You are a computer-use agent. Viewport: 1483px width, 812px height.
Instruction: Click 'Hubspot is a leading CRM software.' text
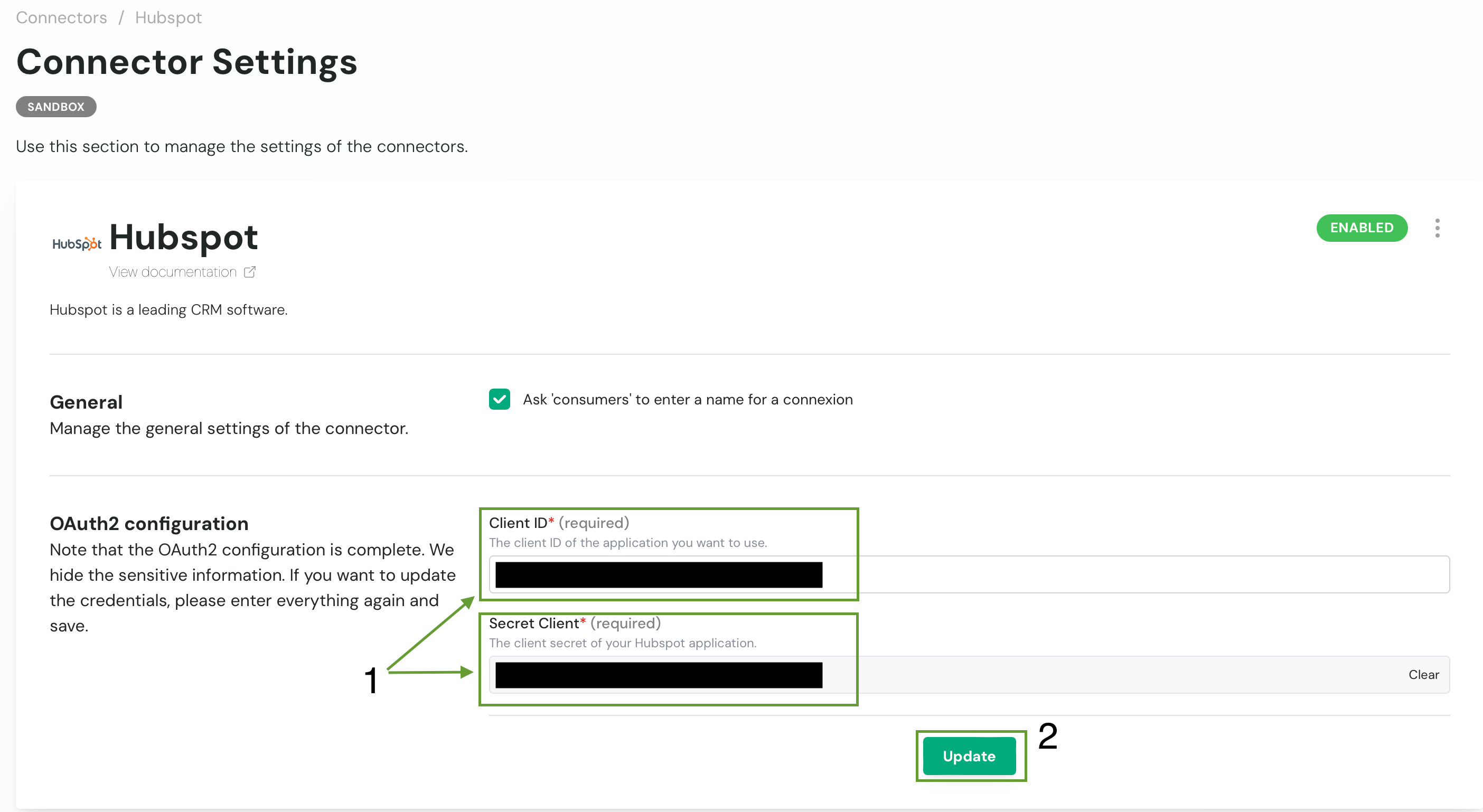tap(168, 309)
